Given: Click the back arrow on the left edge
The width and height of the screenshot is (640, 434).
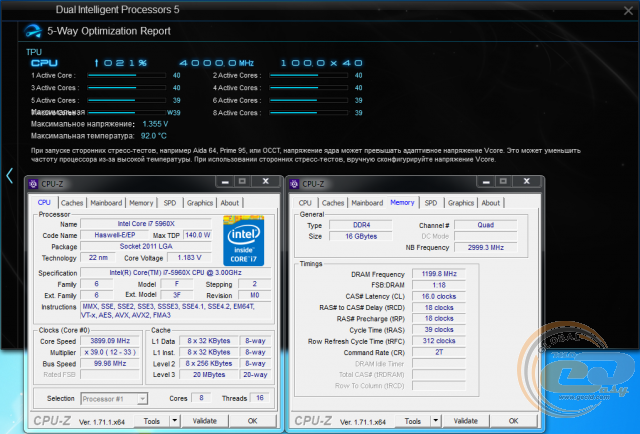Looking at the screenshot, I should tap(9, 176).
